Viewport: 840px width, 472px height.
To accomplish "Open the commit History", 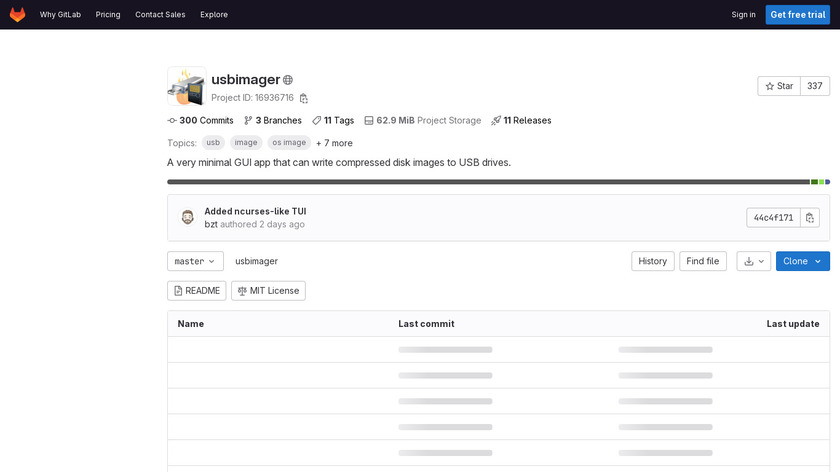I will [x=652, y=261].
